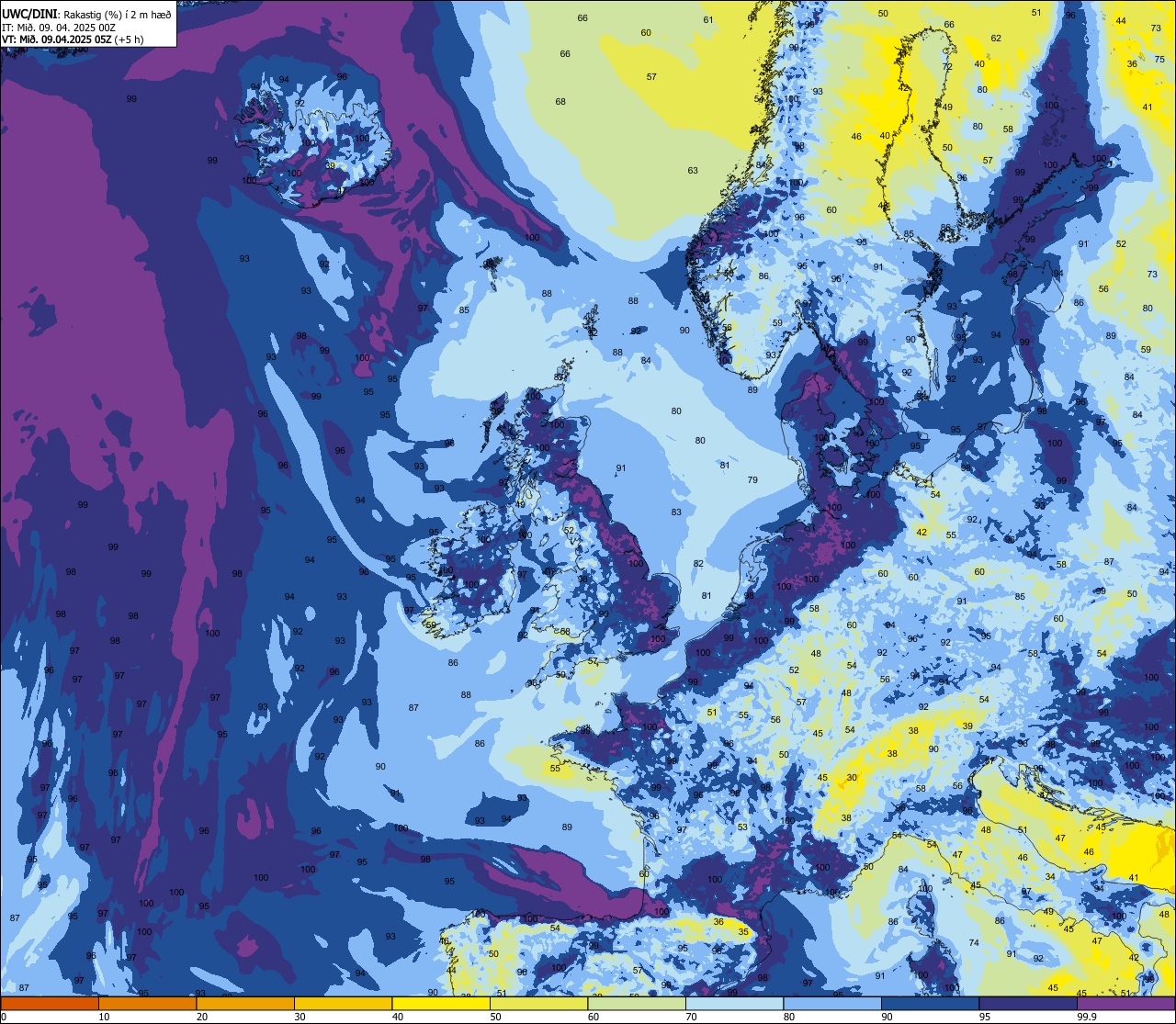This screenshot has width=1176, height=1024.
Task: Click the 10 tick label on the legend
Action: [104, 1017]
